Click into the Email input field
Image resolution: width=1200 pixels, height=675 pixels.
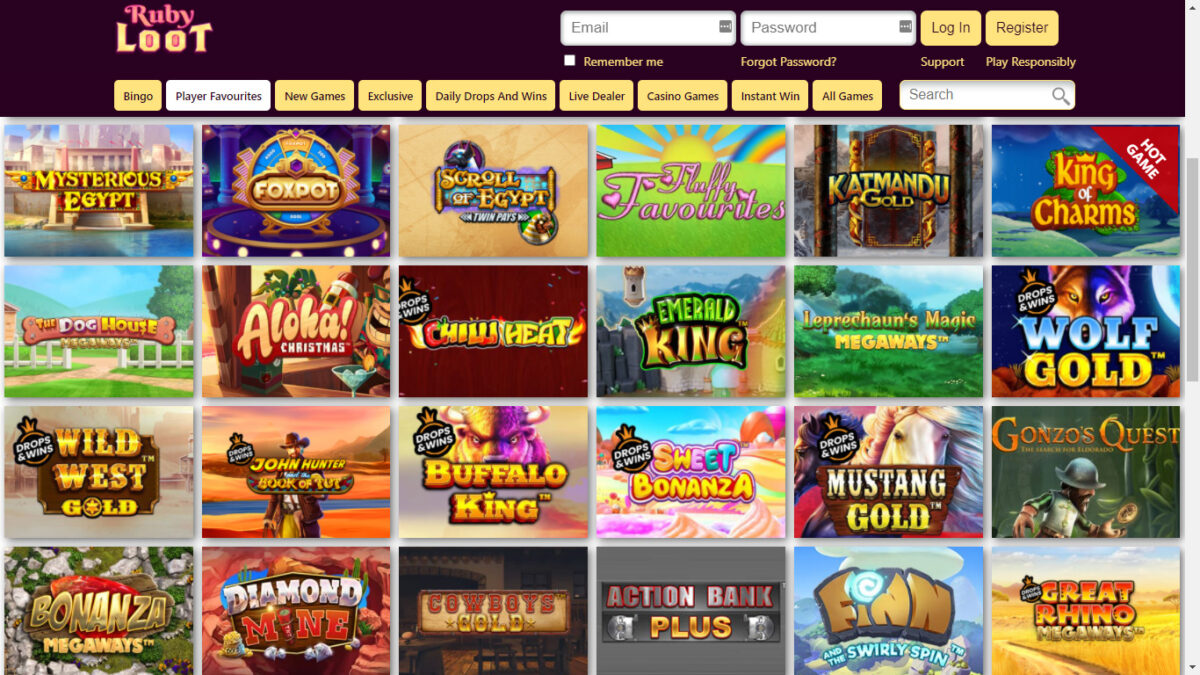tap(648, 28)
